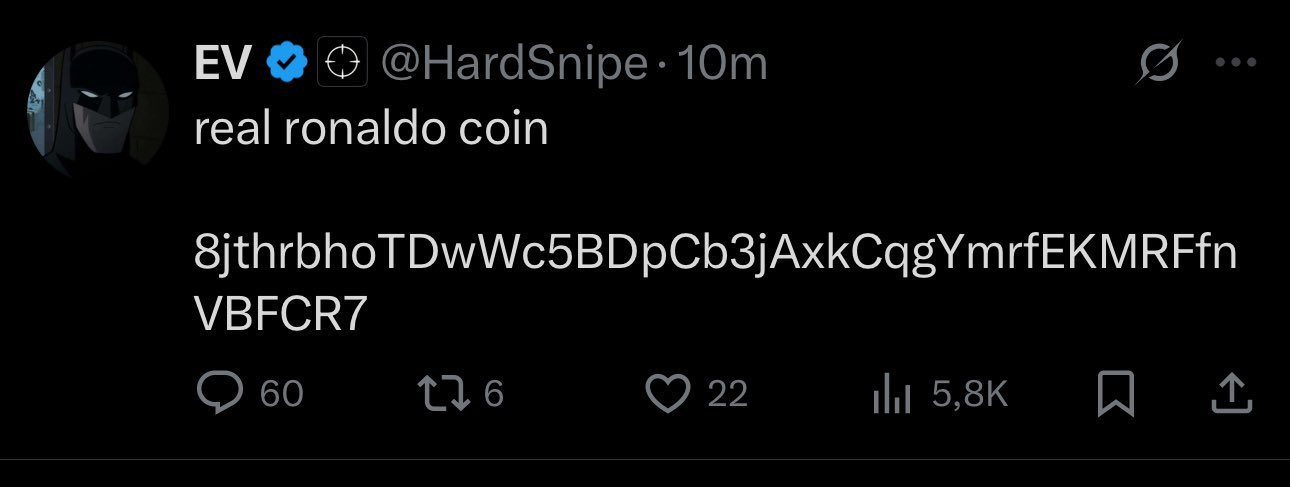Click the Grok slashed-circle icon
The image size is (1290, 487).
pos(1163,62)
